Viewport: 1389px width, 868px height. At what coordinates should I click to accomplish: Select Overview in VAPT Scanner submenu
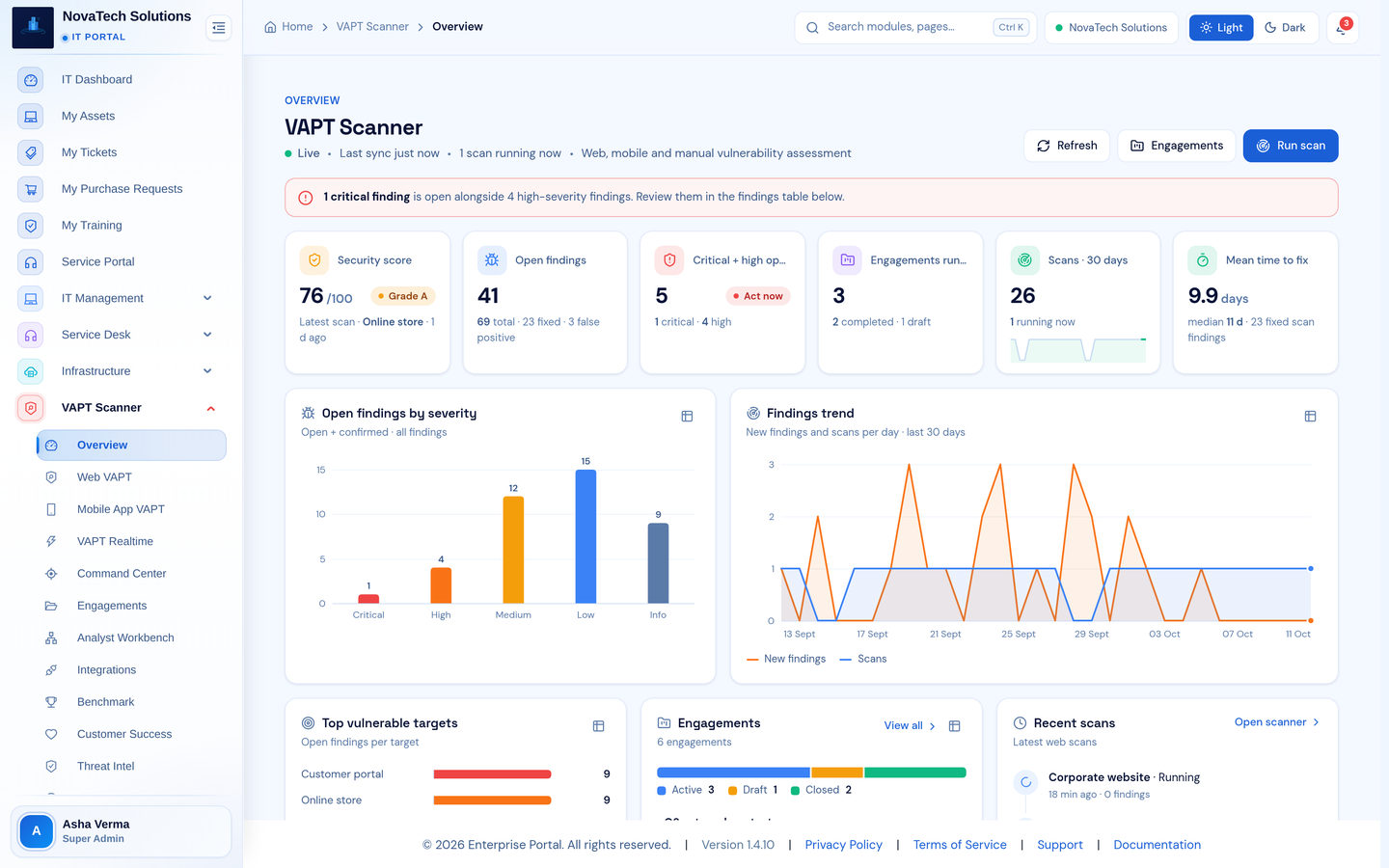131,446
